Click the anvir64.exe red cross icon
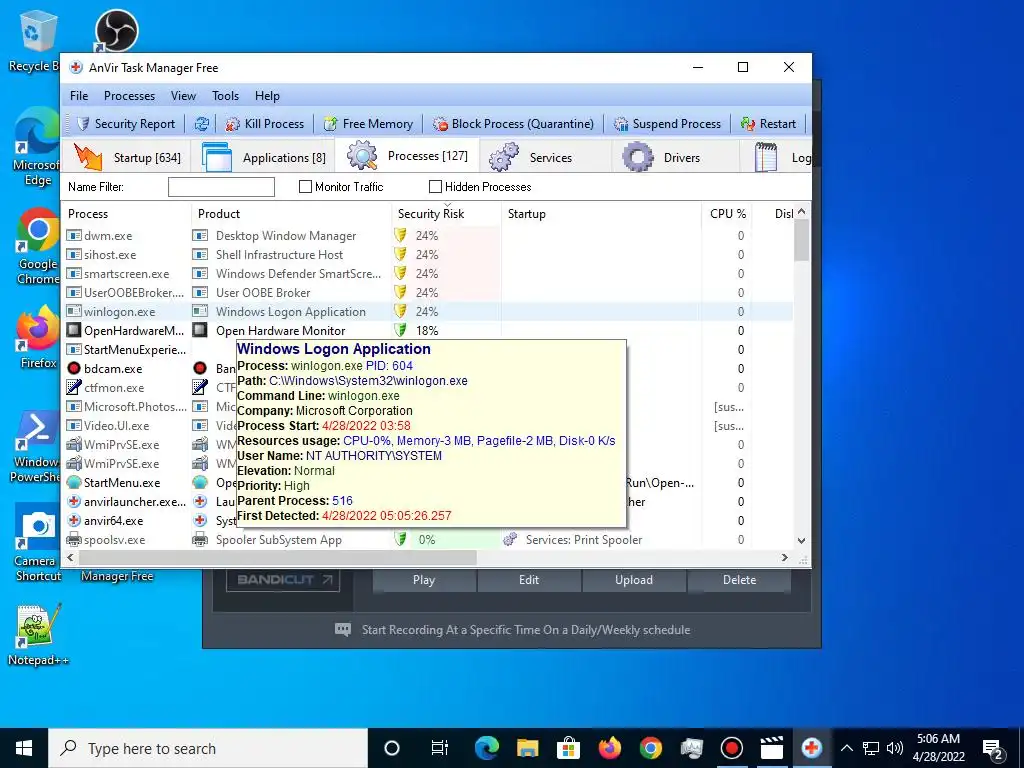Image resolution: width=1024 pixels, height=768 pixels. click(74, 520)
